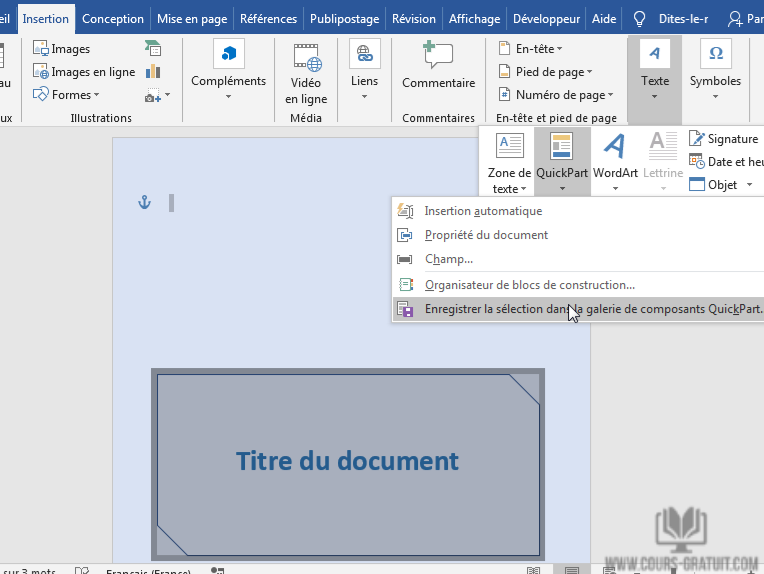
Task: Click the Images en ligne button
Action: coord(84,72)
